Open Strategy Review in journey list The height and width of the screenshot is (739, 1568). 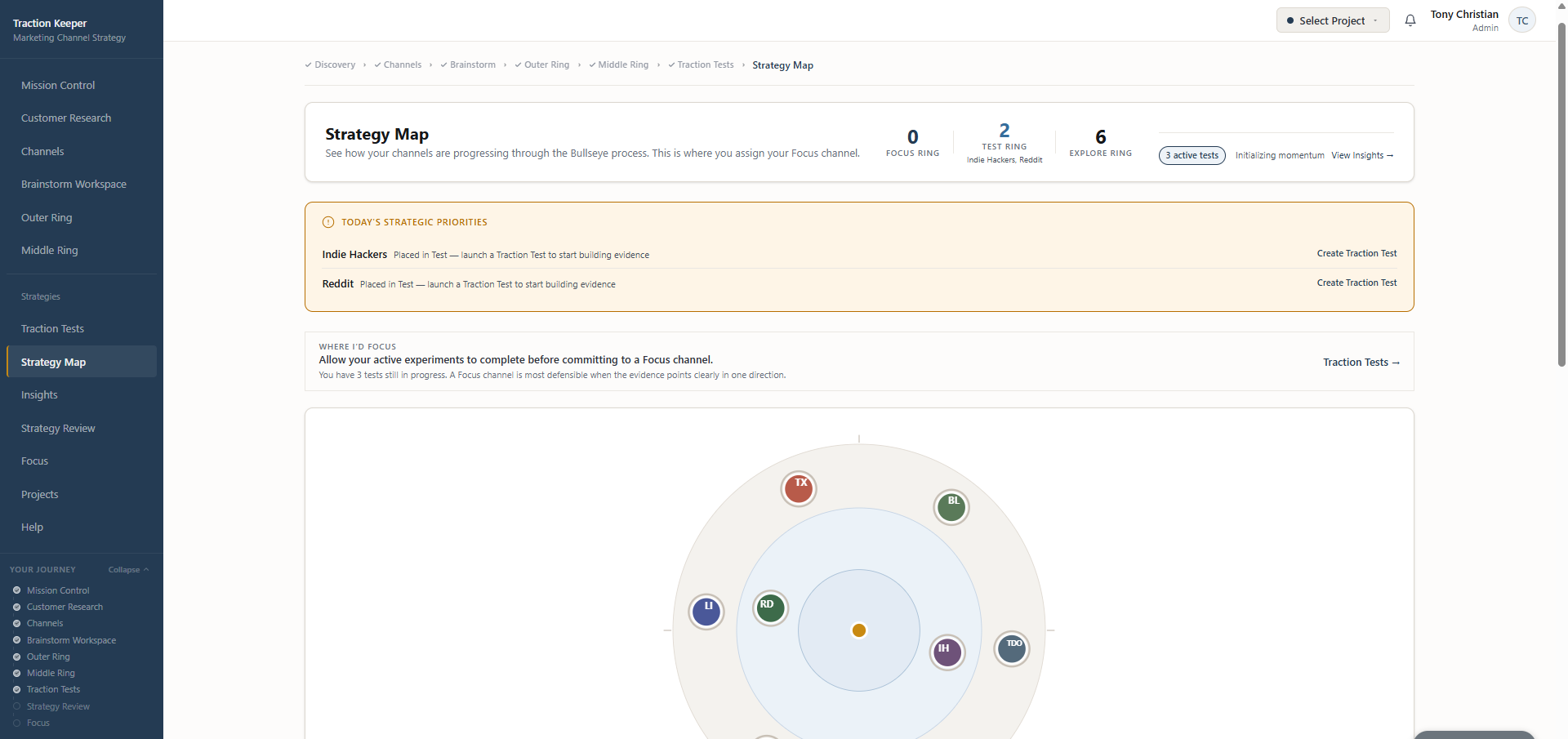click(58, 706)
